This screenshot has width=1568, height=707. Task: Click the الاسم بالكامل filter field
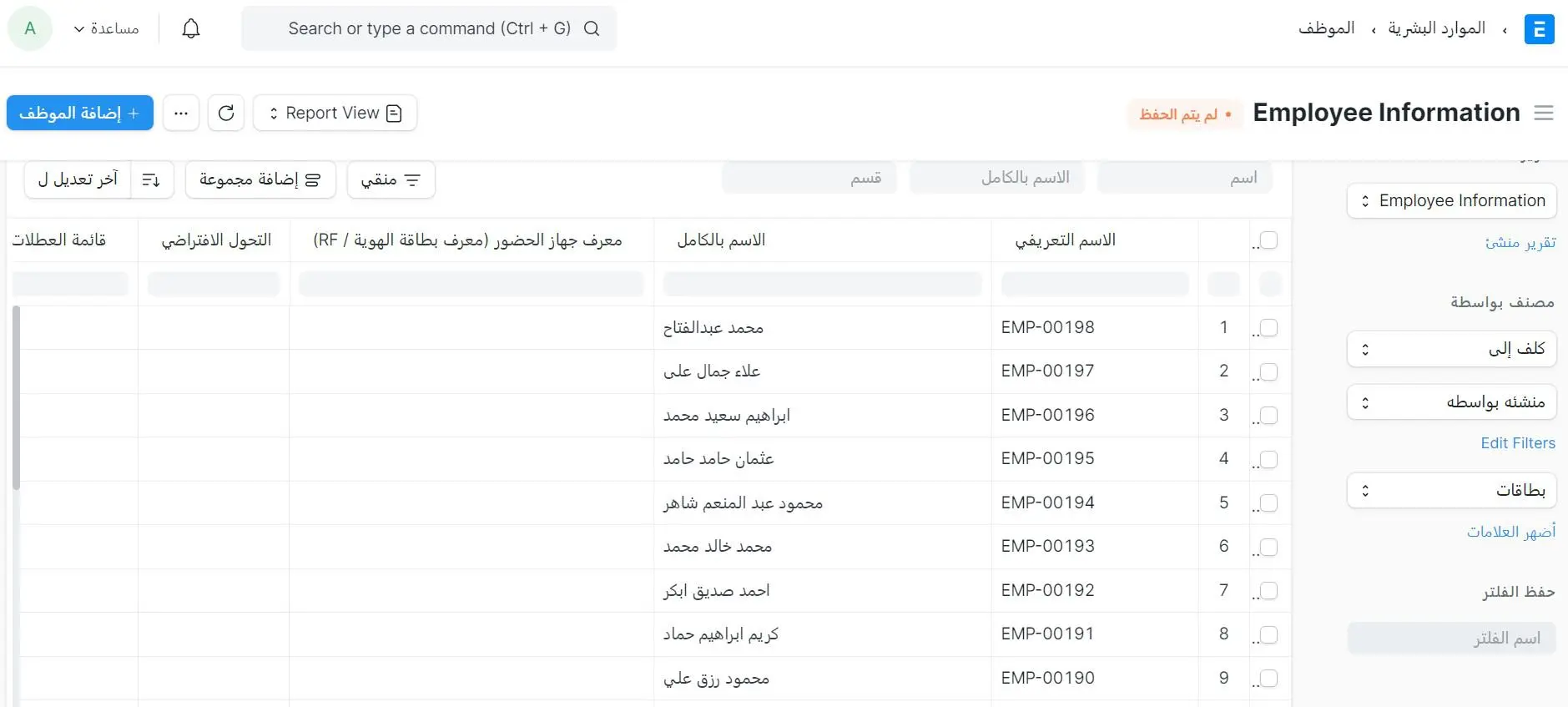[997, 178]
